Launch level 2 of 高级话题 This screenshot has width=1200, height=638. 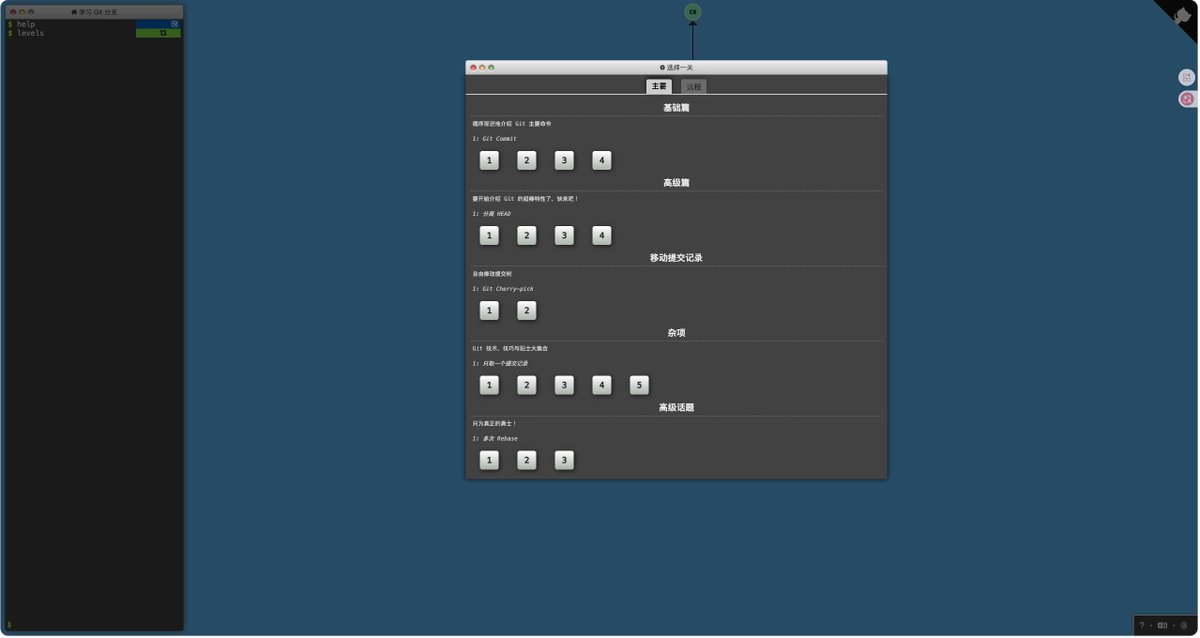pyautogui.click(x=527, y=460)
